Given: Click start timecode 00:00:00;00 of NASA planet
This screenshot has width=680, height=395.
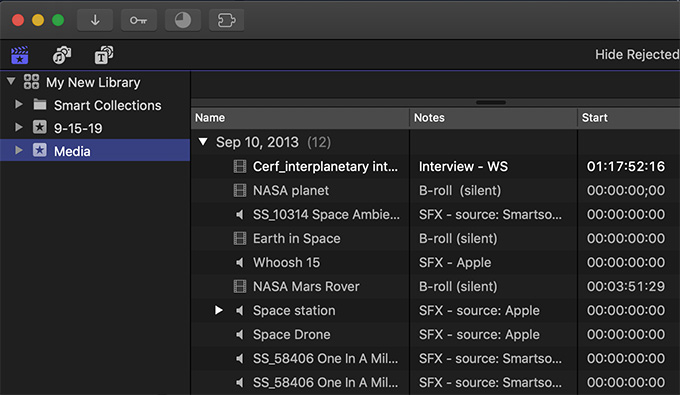Looking at the screenshot, I should tap(626, 190).
